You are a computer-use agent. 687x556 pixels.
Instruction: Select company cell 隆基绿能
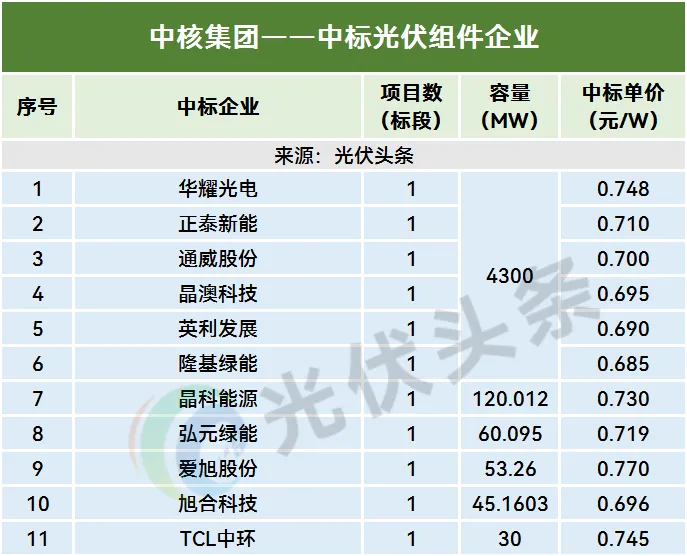pos(218,364)
